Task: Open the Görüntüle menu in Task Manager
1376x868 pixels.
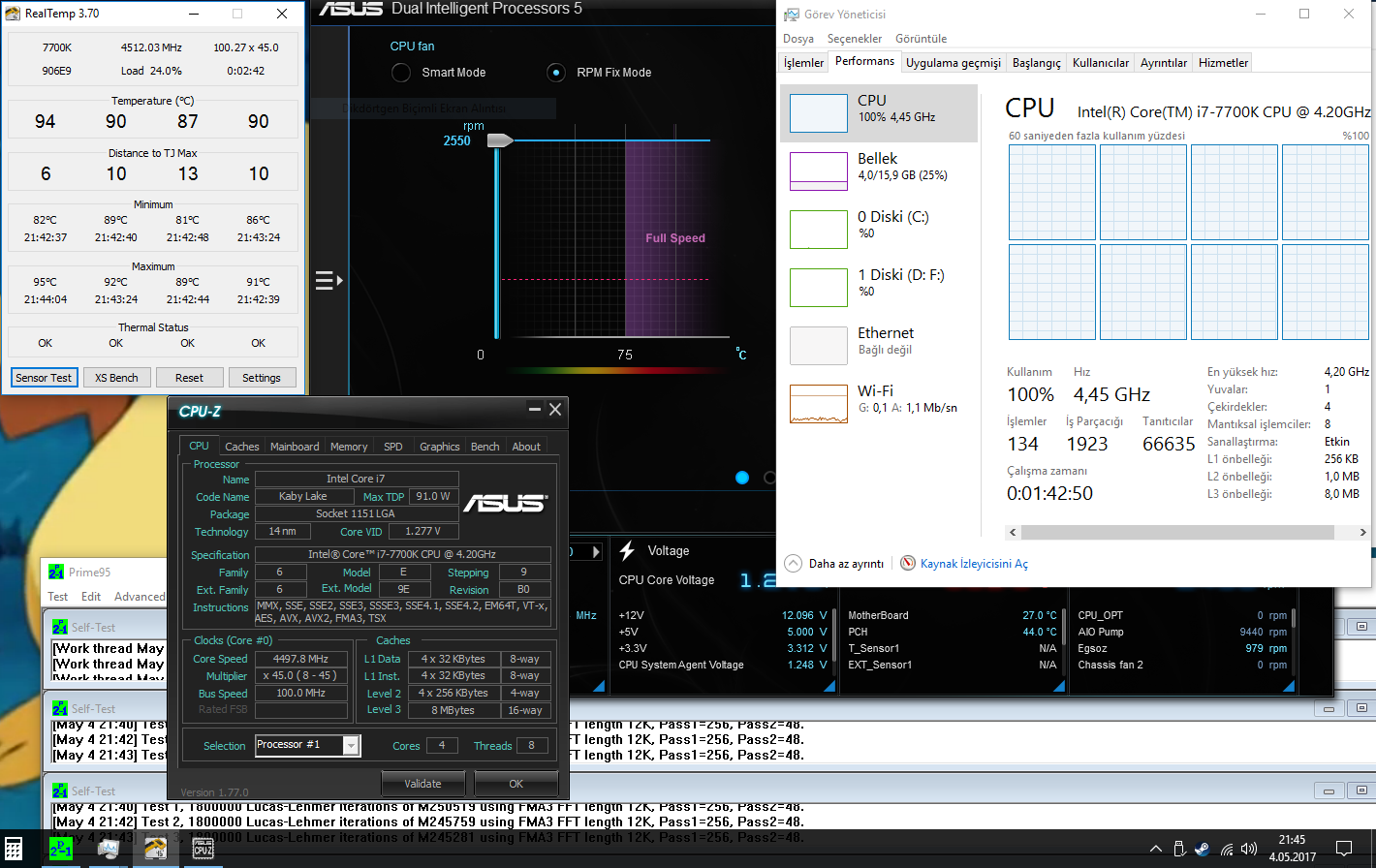Action: point(921,39)
